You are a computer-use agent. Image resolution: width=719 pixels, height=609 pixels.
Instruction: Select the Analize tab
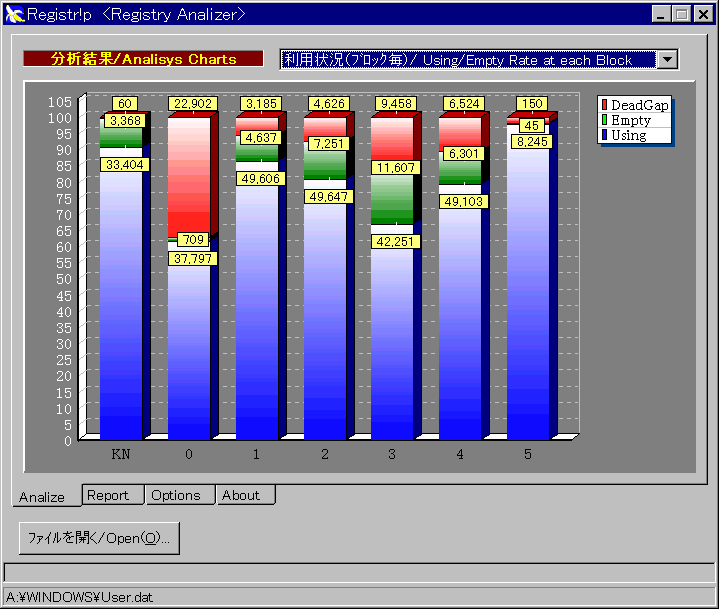tap(42, 496)
